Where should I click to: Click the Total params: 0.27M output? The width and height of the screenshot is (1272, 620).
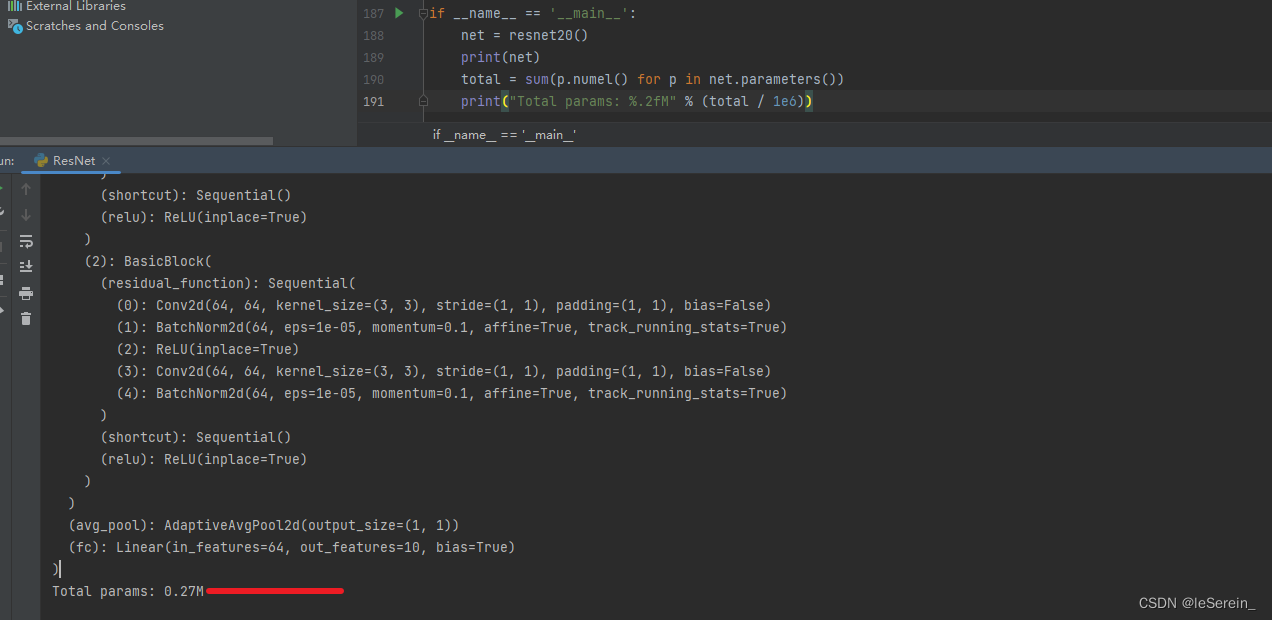[128, 591]
